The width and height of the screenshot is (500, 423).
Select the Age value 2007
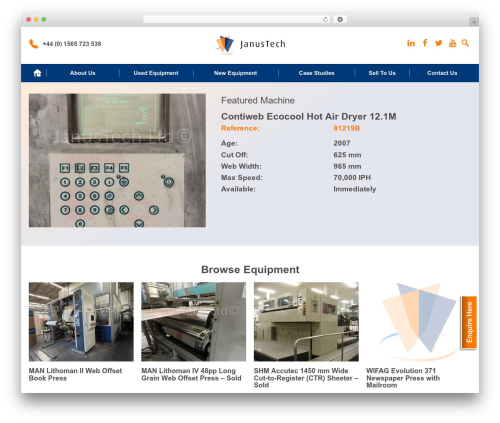342,143
